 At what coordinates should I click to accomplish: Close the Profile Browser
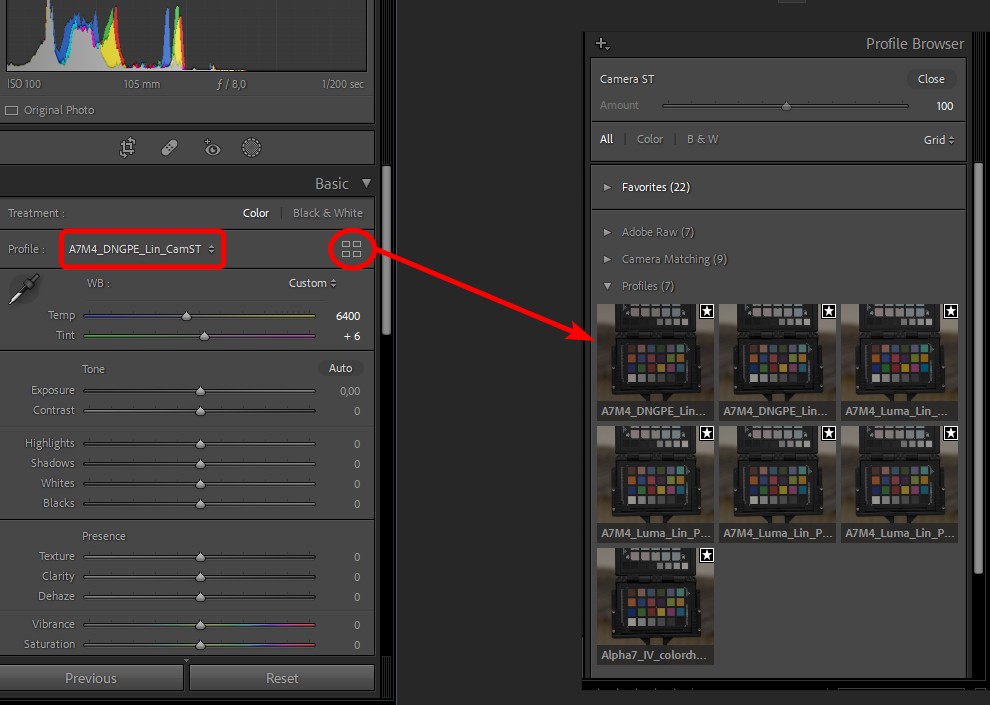click(931, 79)
